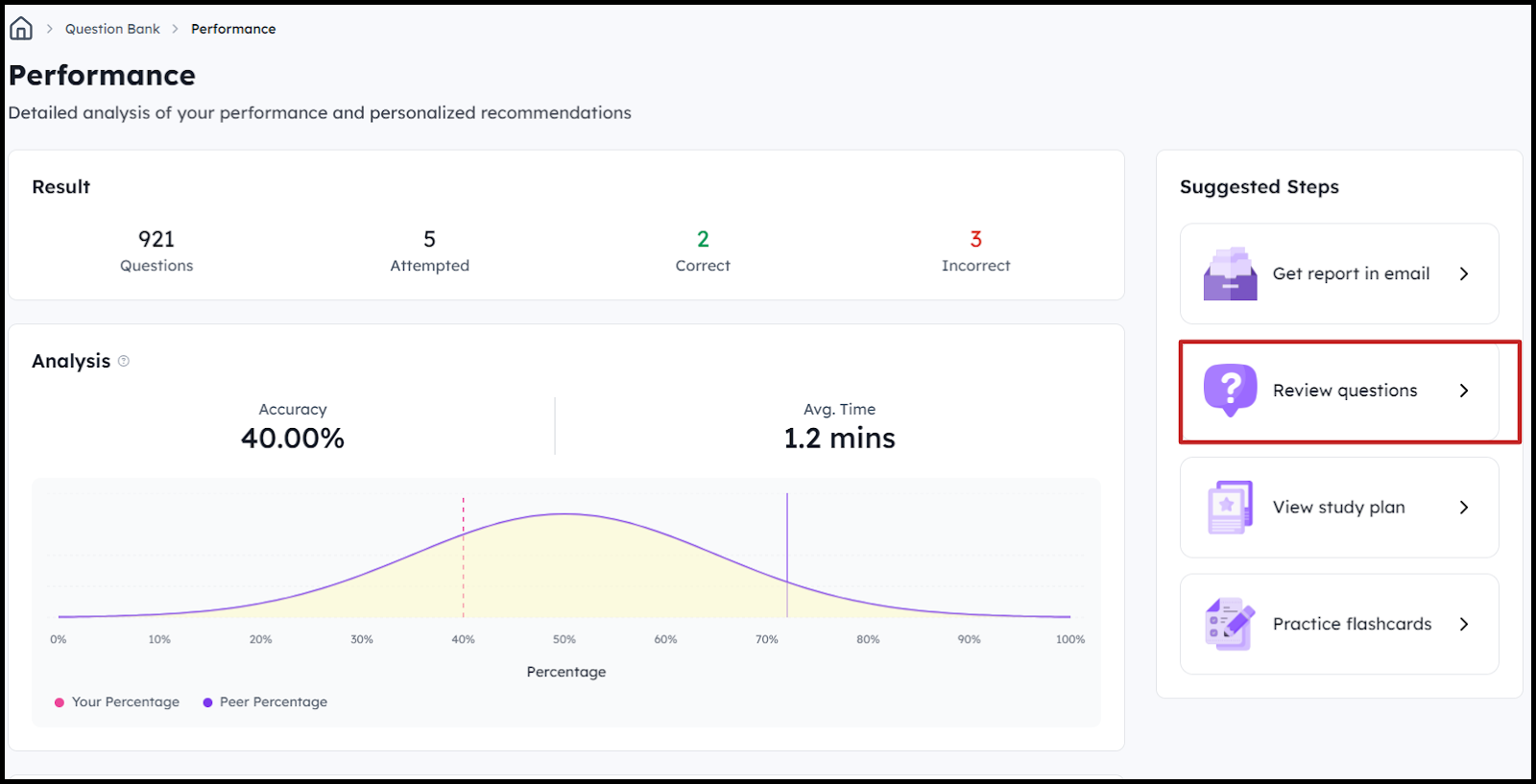
Task: Open the Question Bank breadcrumb link
Action: 112,29
